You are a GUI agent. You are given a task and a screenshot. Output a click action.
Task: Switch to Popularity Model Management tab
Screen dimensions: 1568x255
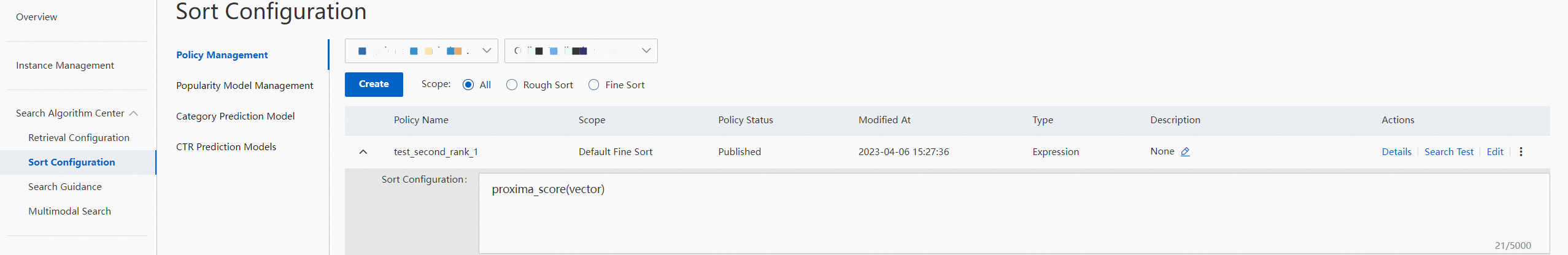pos(244,85)
